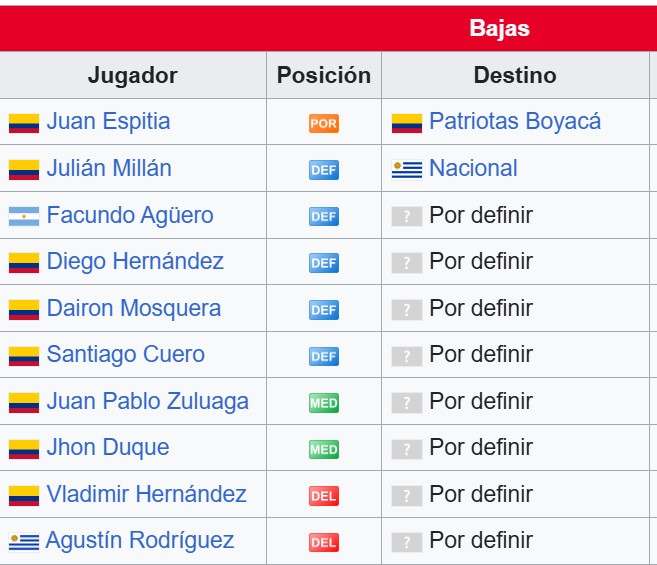657x565 pixels.
Task: Click the DEL icon for Vladimir Hernández
Action: point(324,496)
